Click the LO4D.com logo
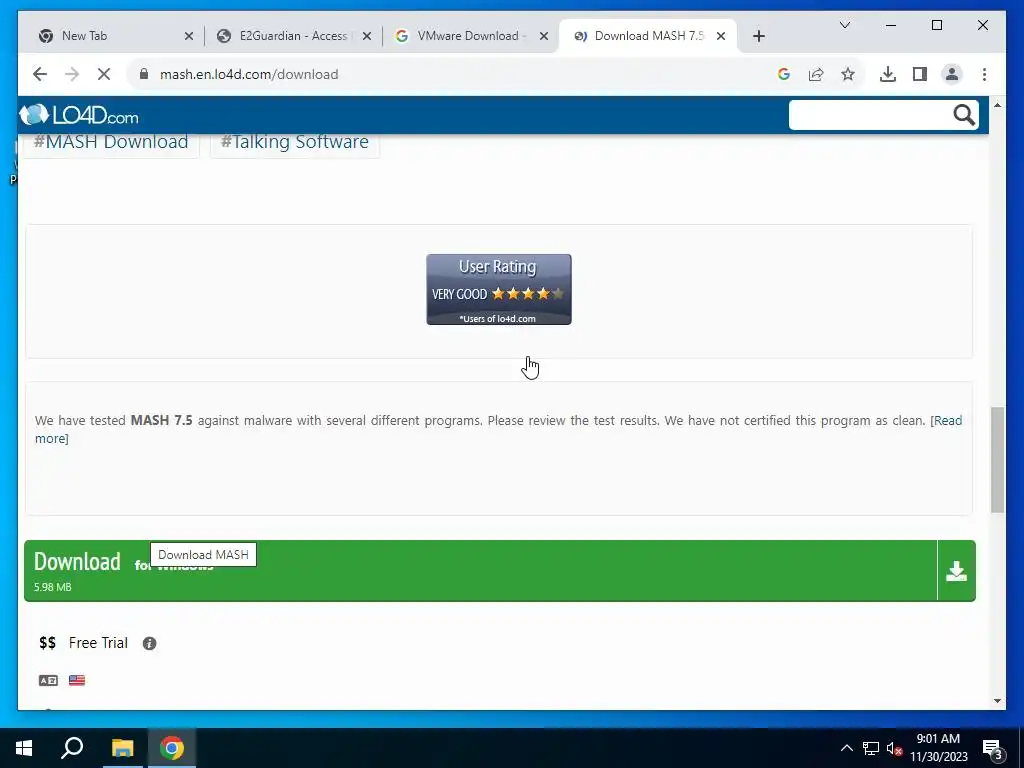The height and width of the screenshot is (768, 1024). 79,116
